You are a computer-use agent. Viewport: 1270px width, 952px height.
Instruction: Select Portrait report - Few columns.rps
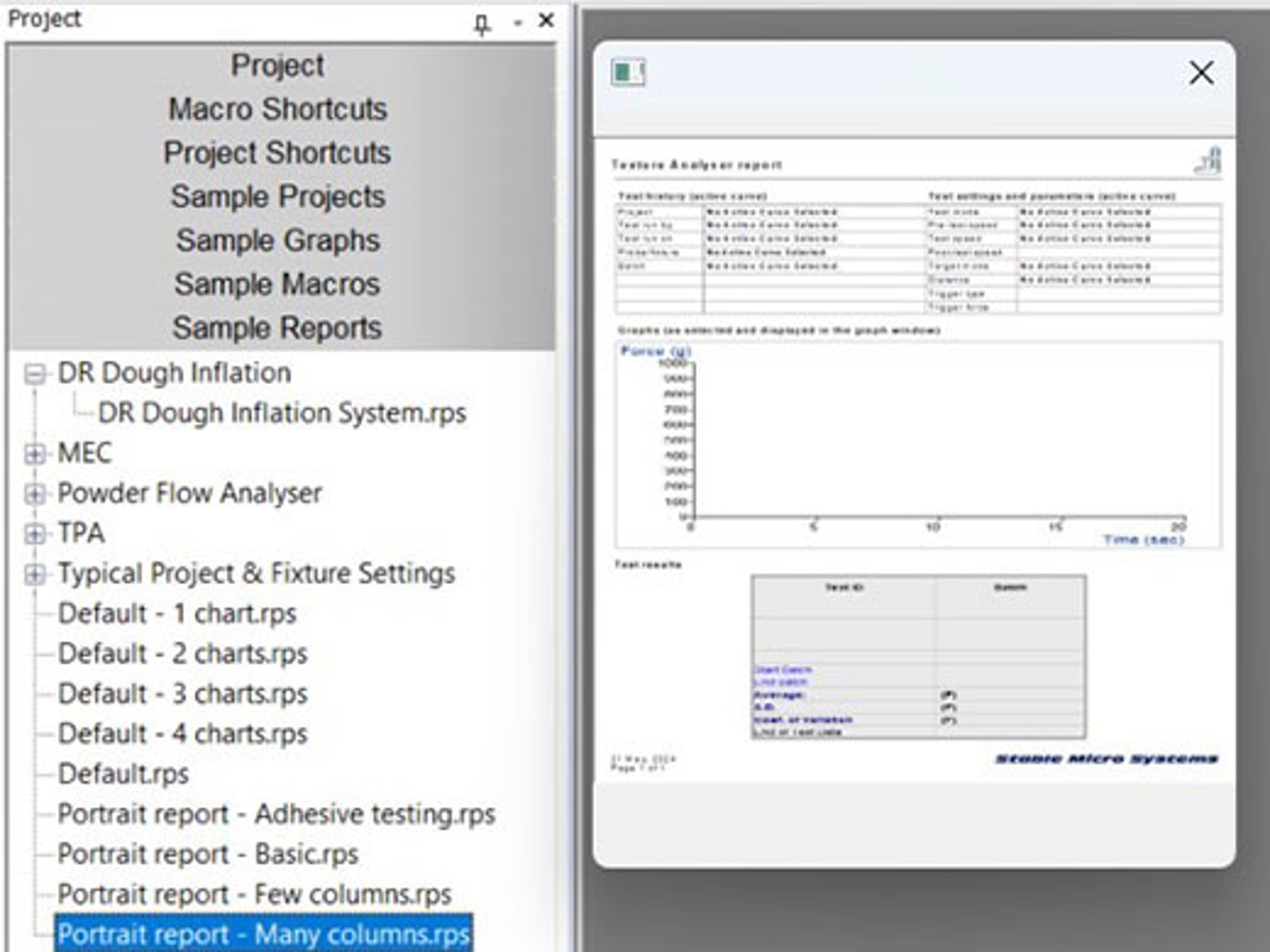tap(254, 894)
